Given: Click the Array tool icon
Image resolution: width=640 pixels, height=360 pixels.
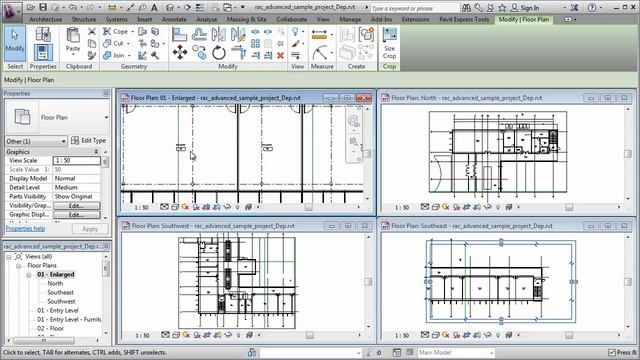Looking at the screenshot, I should click(256, 43).
